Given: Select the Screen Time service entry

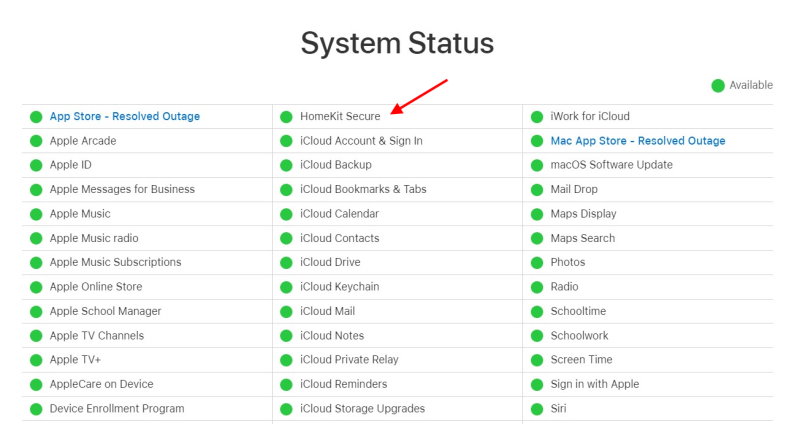Looking at the screenshot, I should click(581, 360).
